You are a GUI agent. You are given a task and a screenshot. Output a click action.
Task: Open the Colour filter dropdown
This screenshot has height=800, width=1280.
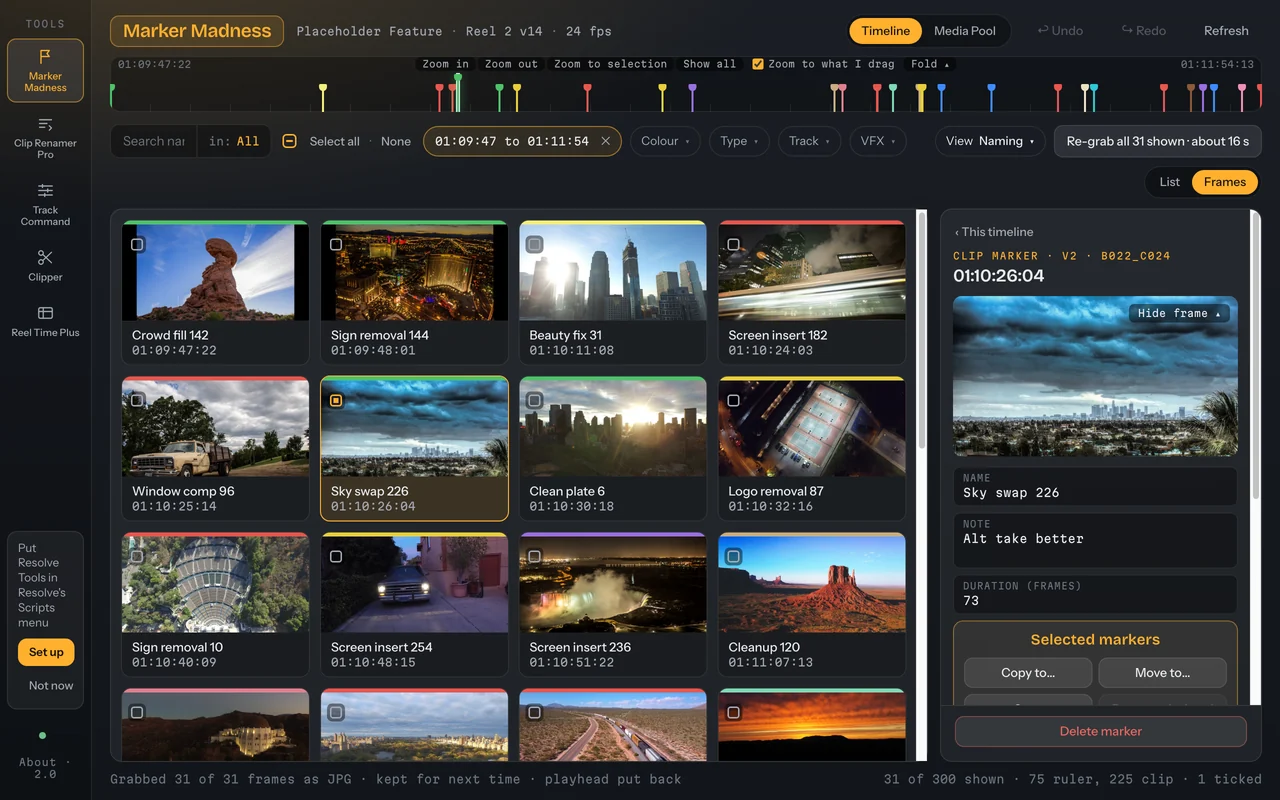[x=665, y=141]
